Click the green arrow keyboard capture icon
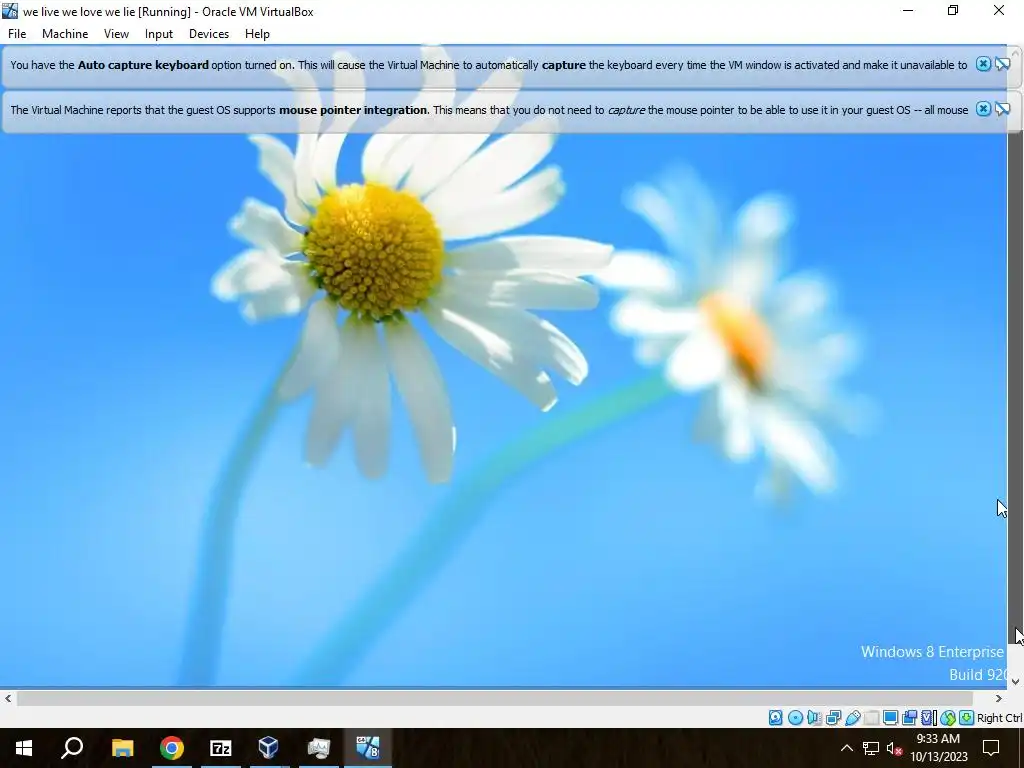1024x768 pixels. (x=967, y=718)
